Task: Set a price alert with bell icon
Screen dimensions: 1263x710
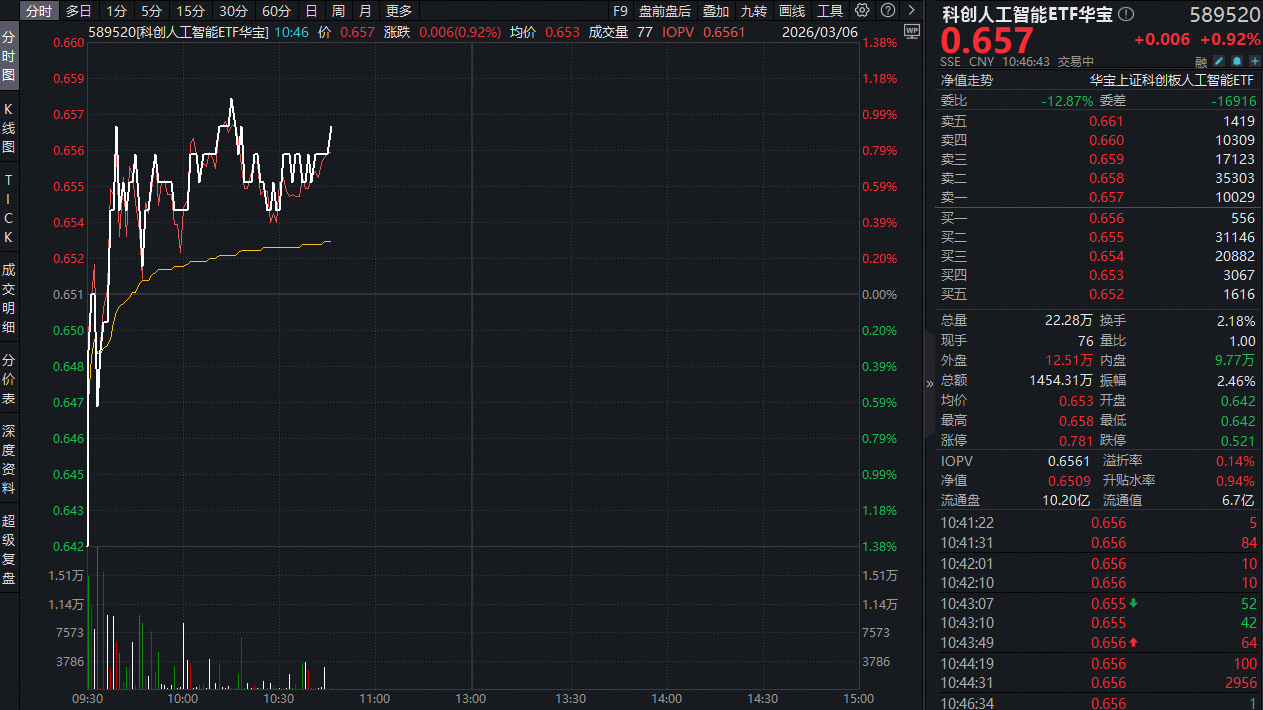Action: [1236, 61]
